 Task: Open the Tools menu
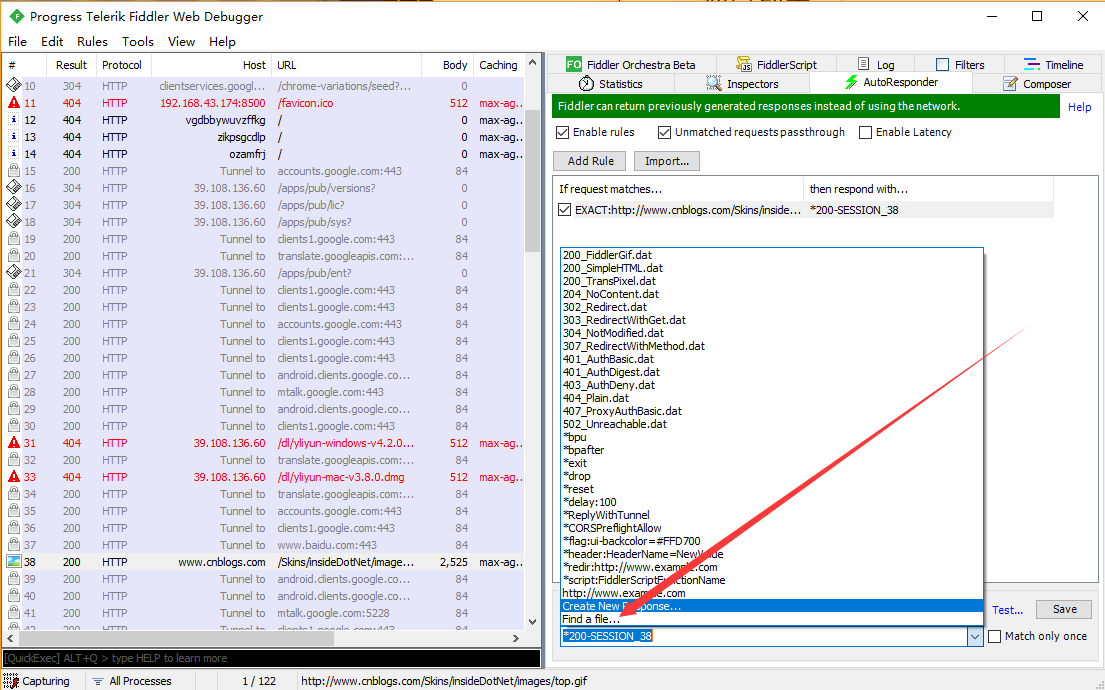pyautogui.click(x=137, y=42)
